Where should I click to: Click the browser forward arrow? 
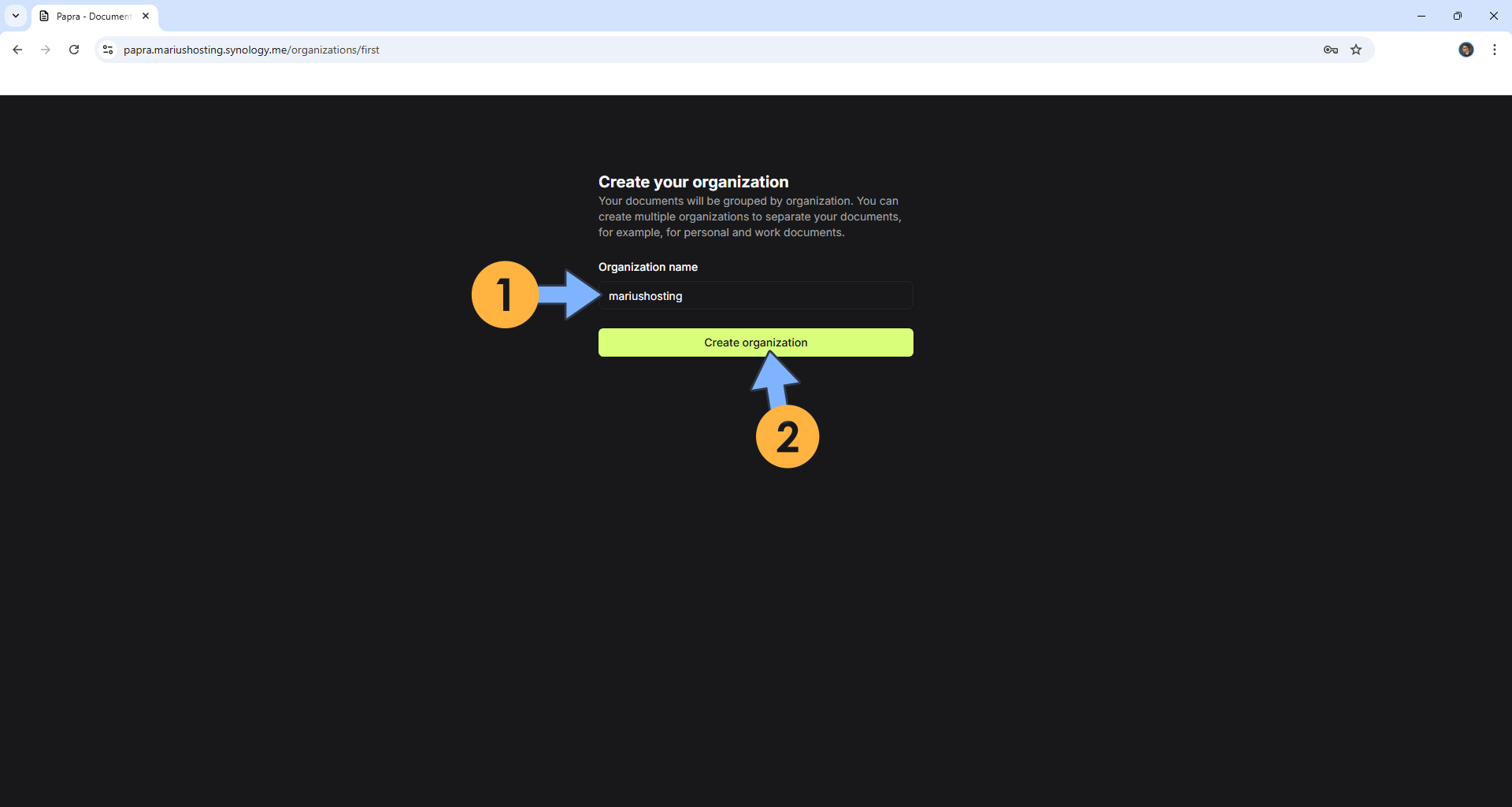coord(46,50)
